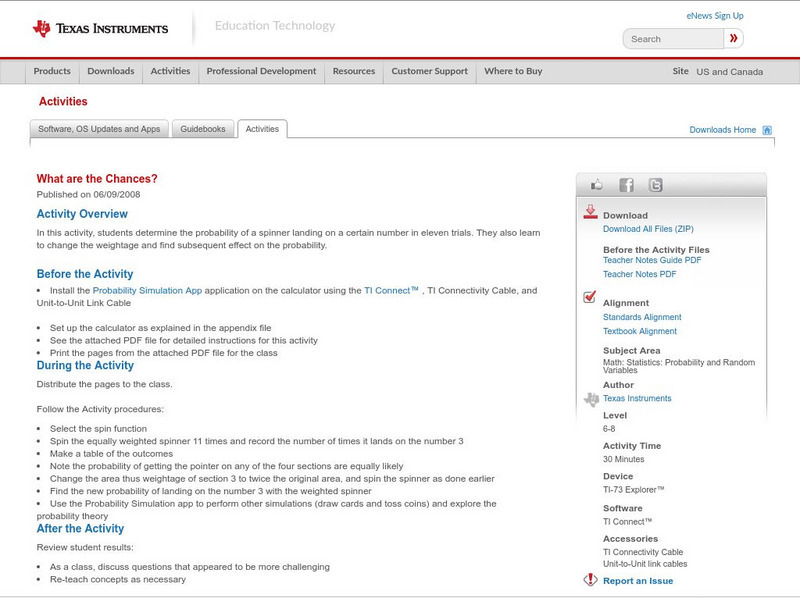800x598 pixels.
Task: Click the '6-8' level value
Action: point(609,429)
